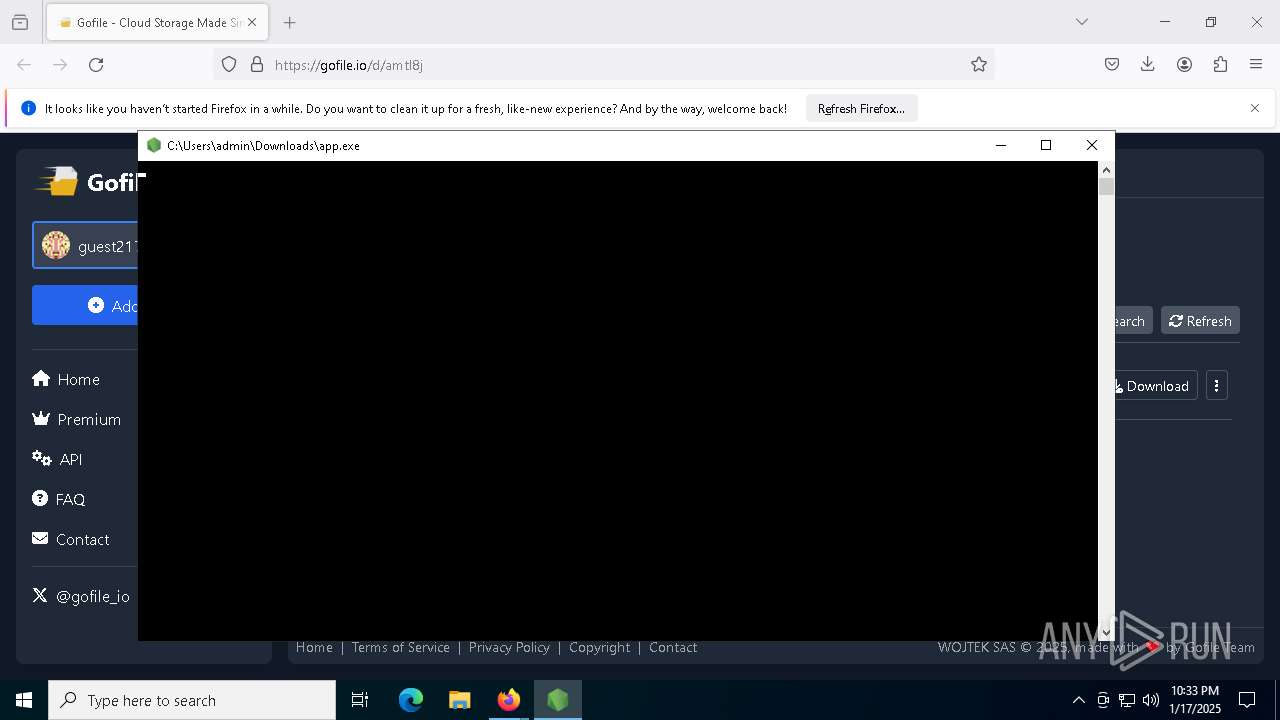Open the notification center icon
The width and height of the screenshot is (1280, 720).
1247,700
